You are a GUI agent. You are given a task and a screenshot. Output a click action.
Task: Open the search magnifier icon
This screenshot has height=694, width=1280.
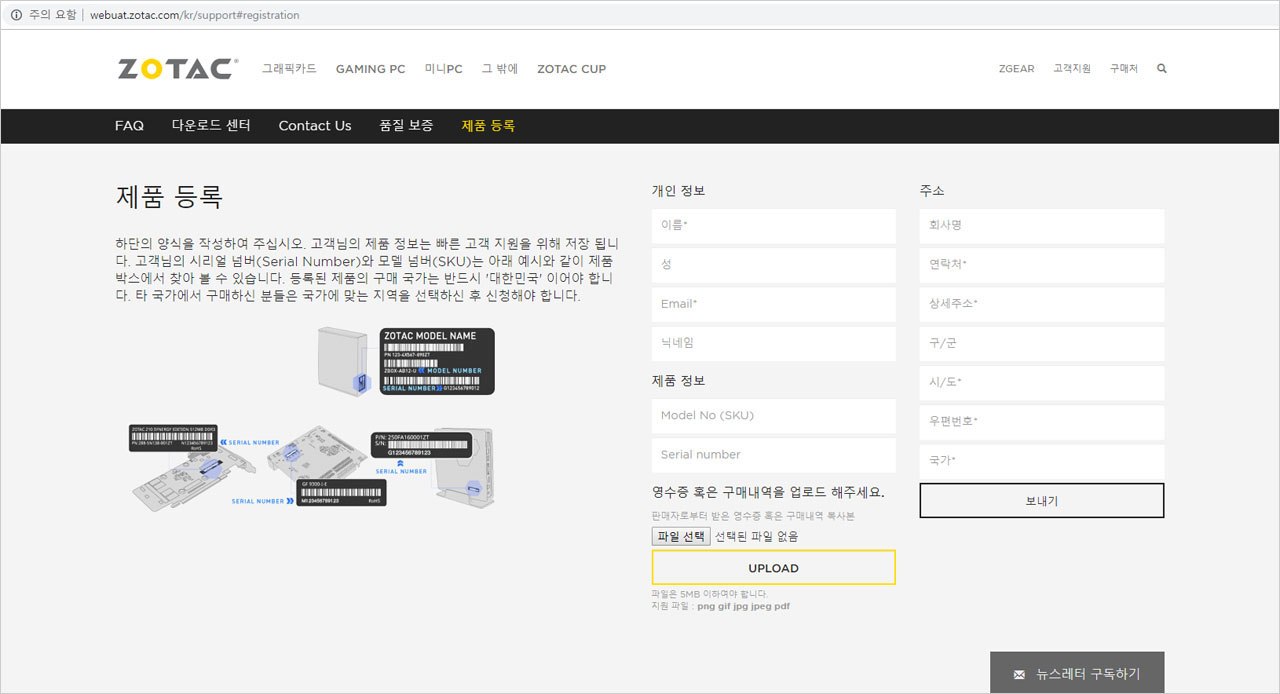1161,69
